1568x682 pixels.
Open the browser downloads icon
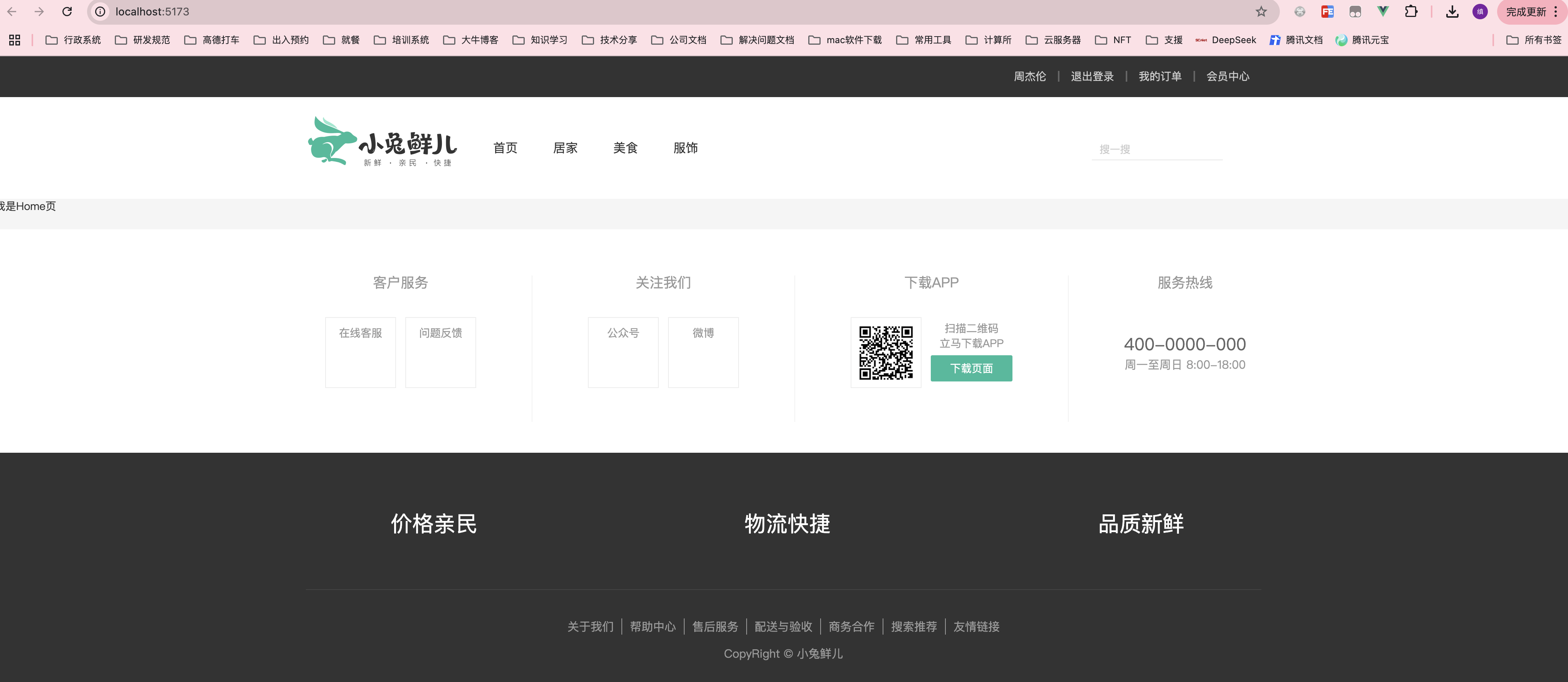[1452, 12]
